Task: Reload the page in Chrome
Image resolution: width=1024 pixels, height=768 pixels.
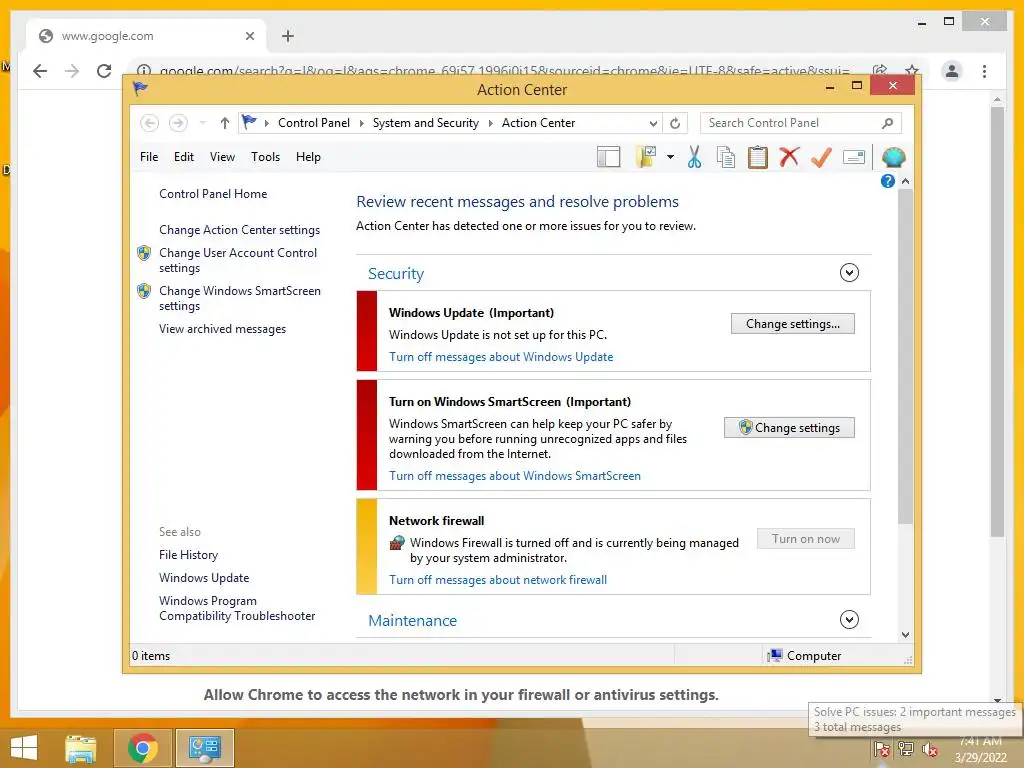Action: [104, 71]
